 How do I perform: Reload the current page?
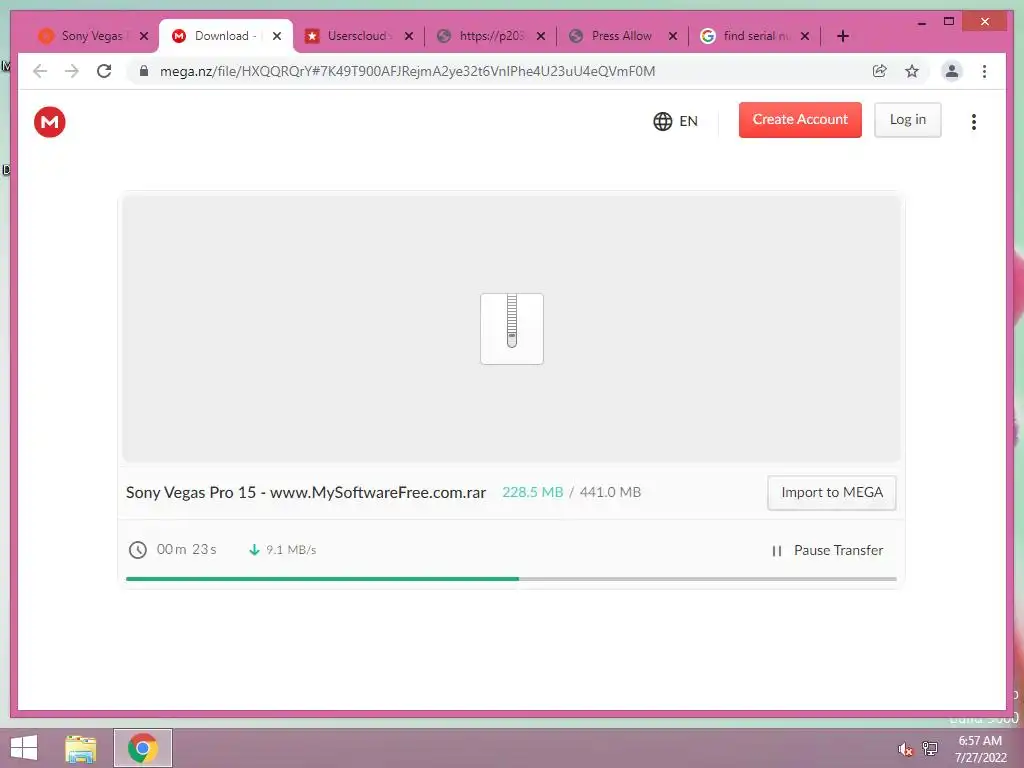click(104, 71)
